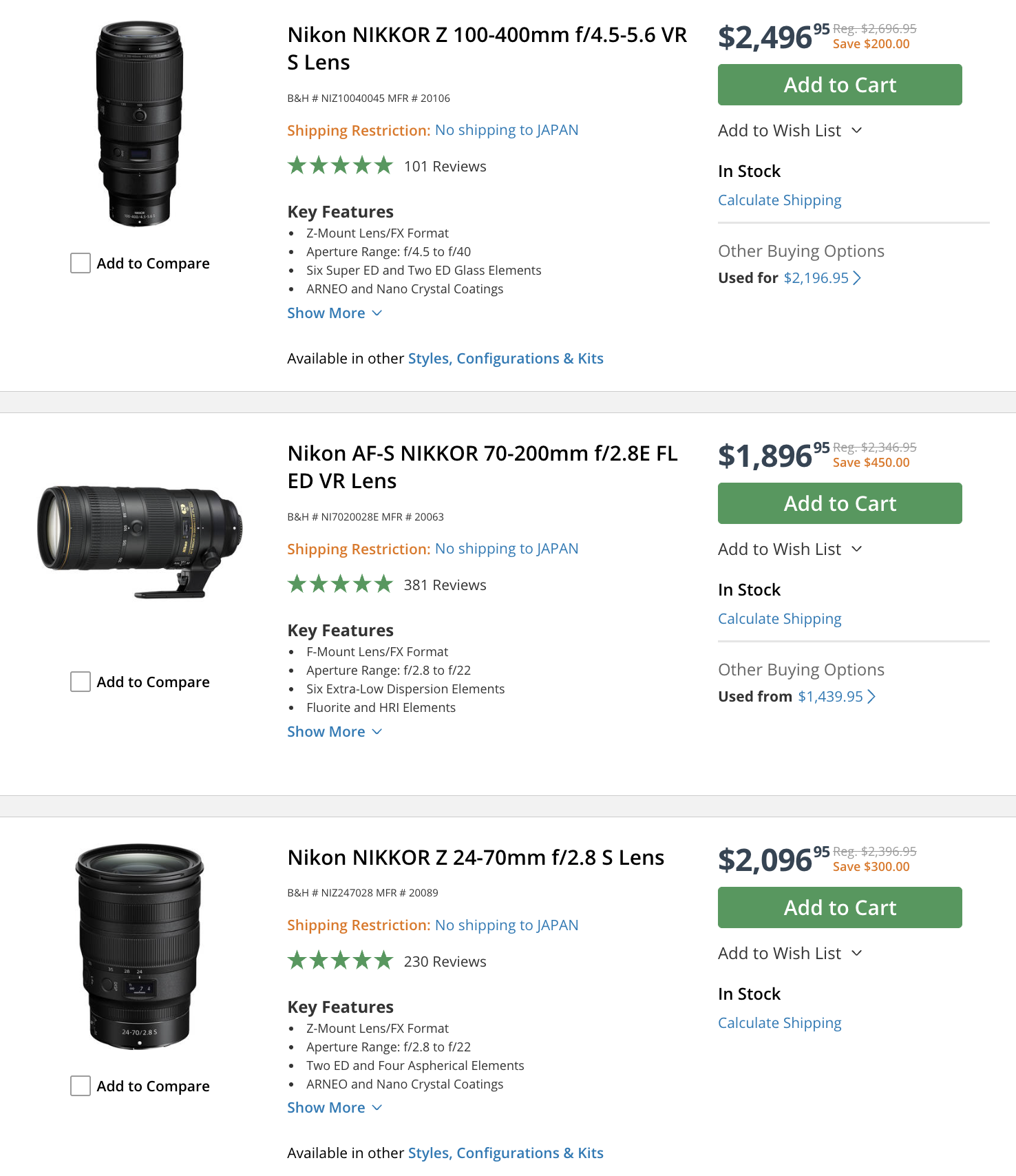The height and width of the screenshot is (1176, 1016).
Task: Open the Nikon AF-S NIKKOR 70-200mm title
Action: pyautogui.click(x=482, y=467)
